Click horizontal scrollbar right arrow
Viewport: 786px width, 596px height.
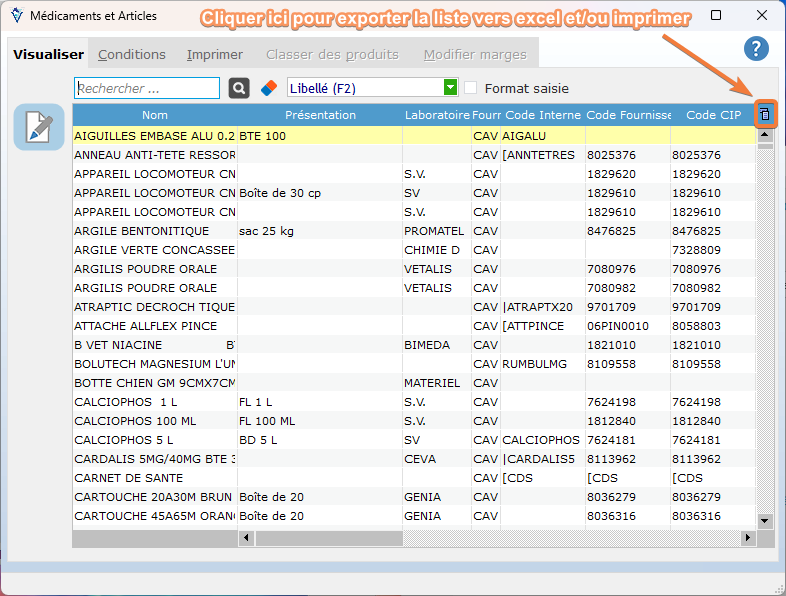click(748, 538)
